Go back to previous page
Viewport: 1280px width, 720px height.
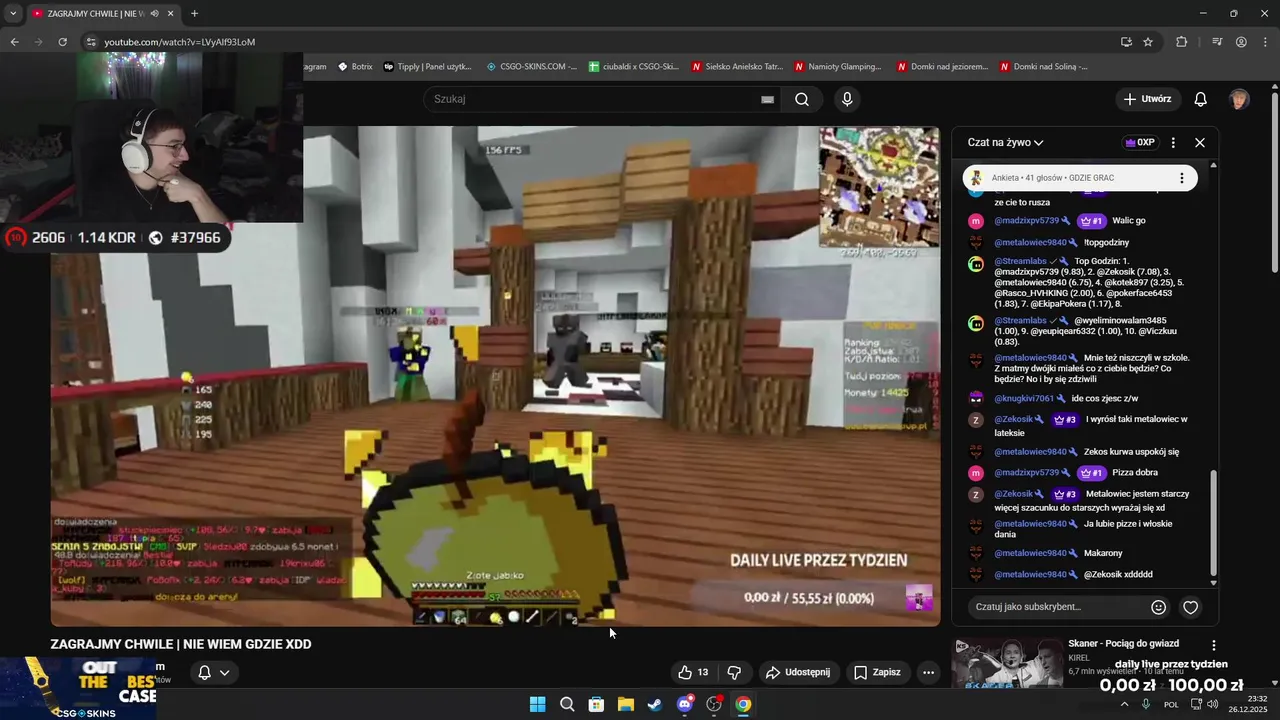14,42
